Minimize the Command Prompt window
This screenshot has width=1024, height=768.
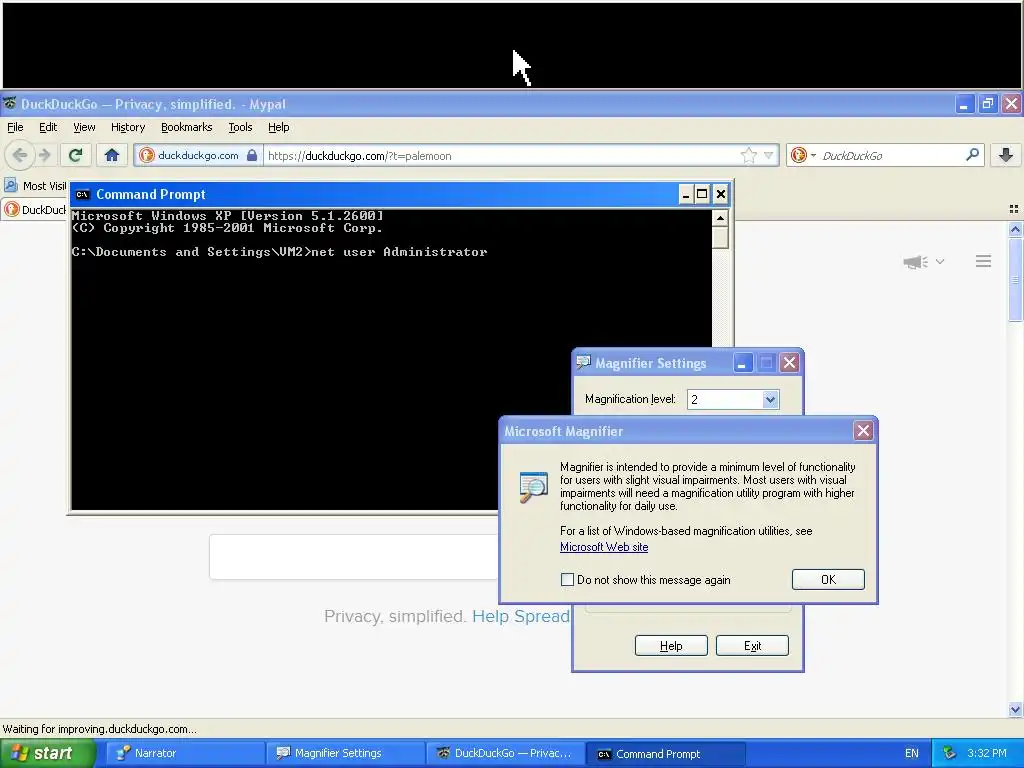[x=686, y=194]
